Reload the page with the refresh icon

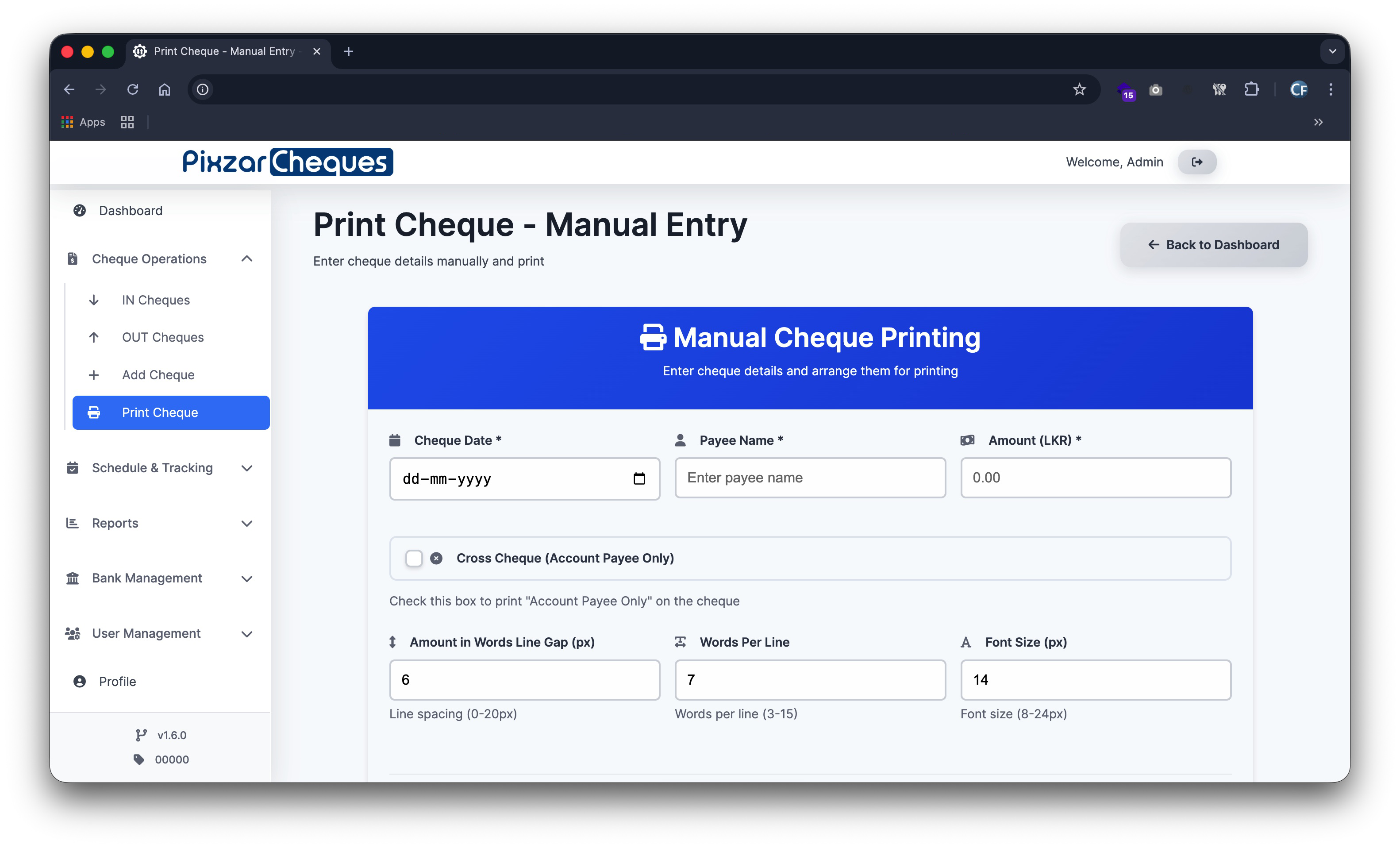coord(132,89)
